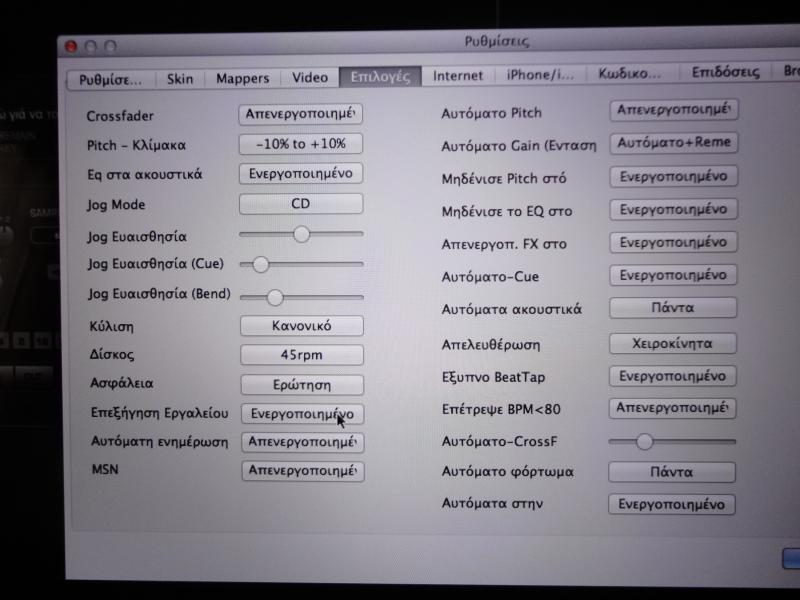Open the Internet tab
Viewport: 800px width, 600px height.
(x=458, y=75)
